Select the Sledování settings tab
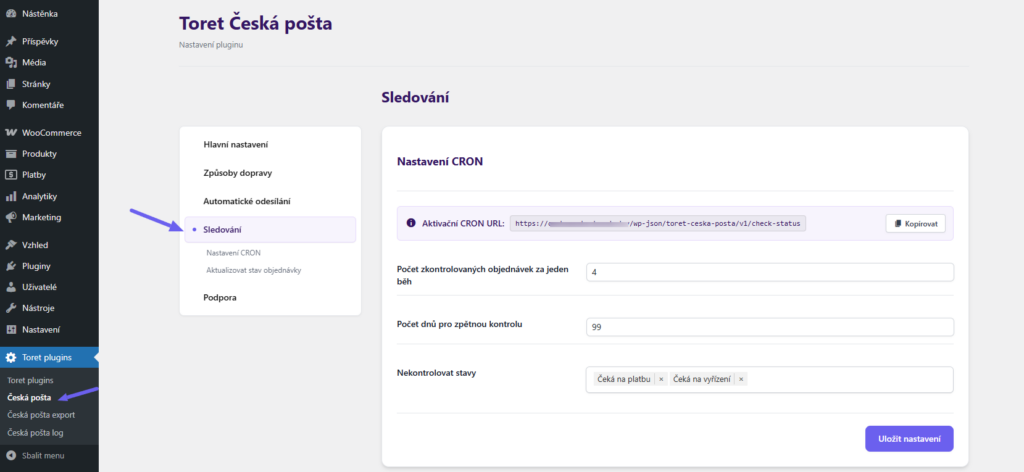1024x472 pixels. point(270,230)
